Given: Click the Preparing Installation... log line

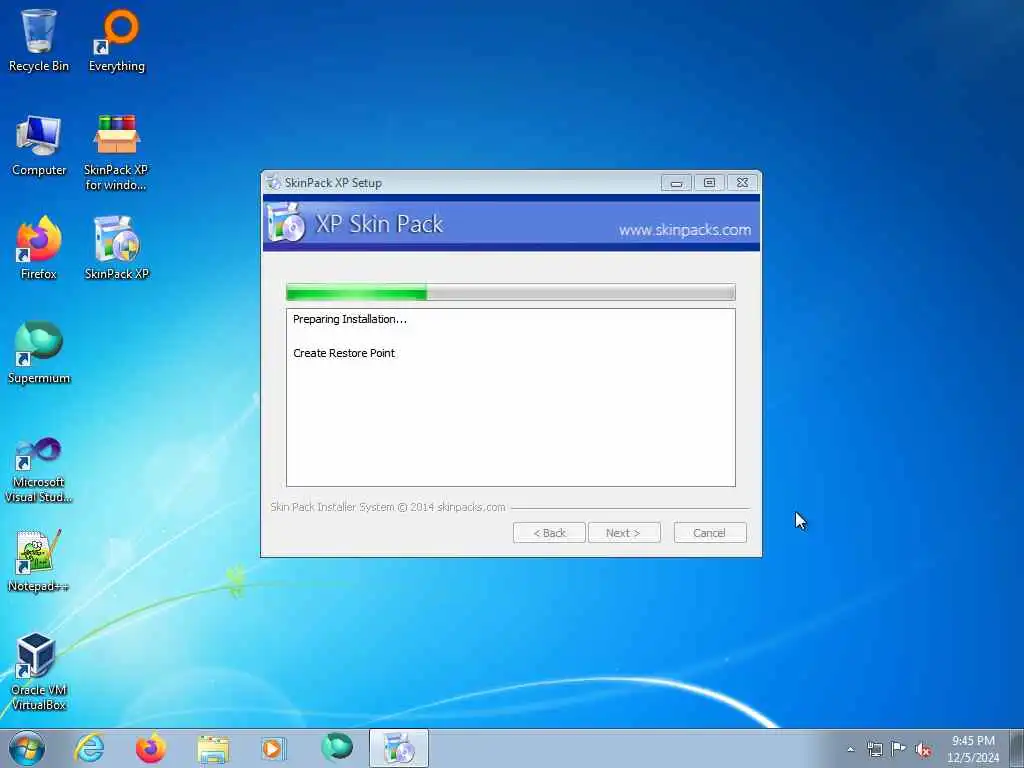Looking at the screenshot, I should tap(349, 319).
